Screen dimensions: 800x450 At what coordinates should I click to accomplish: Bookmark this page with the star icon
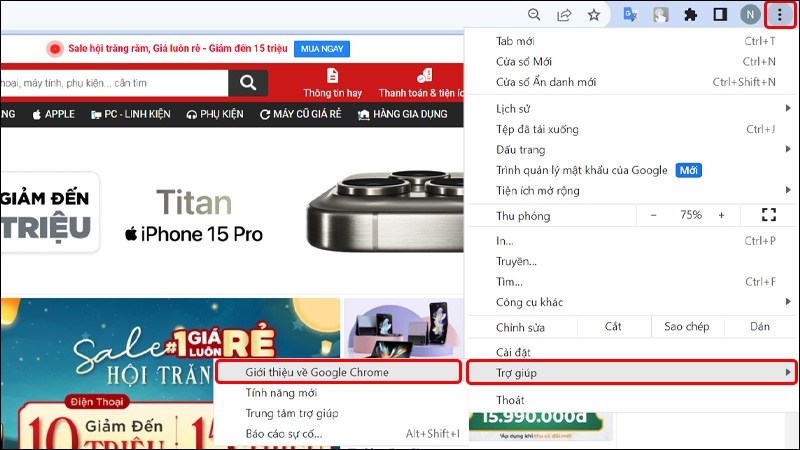[x=593, y=15]
